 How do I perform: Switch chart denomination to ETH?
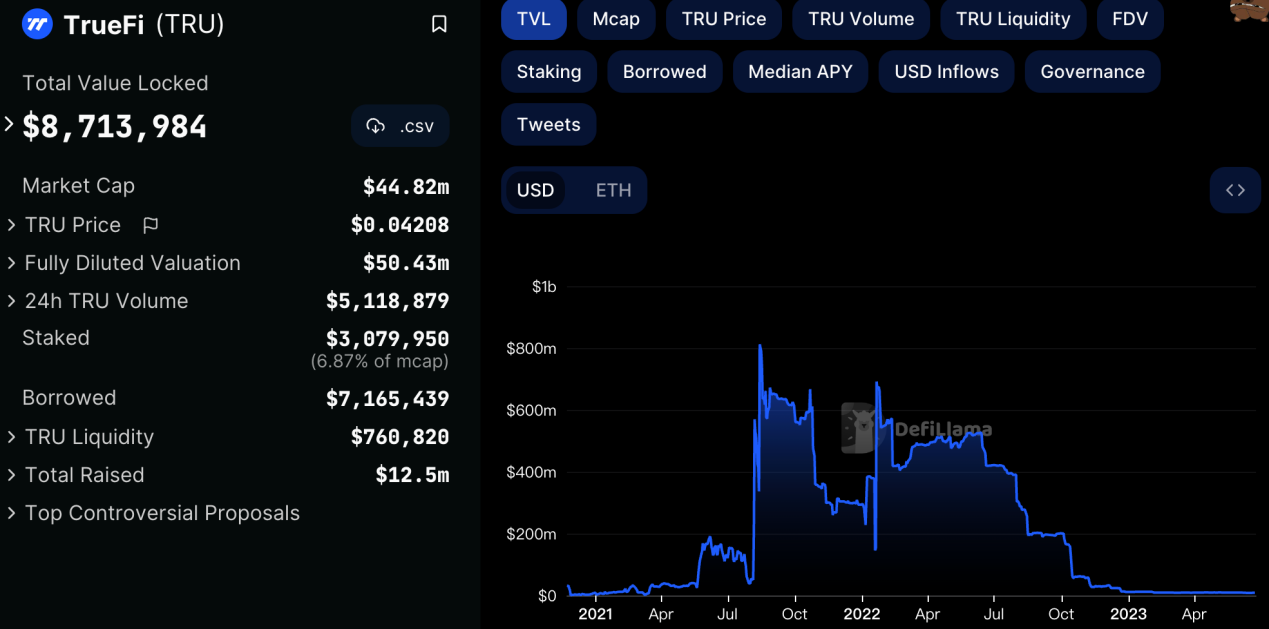(x=613, y=190)
